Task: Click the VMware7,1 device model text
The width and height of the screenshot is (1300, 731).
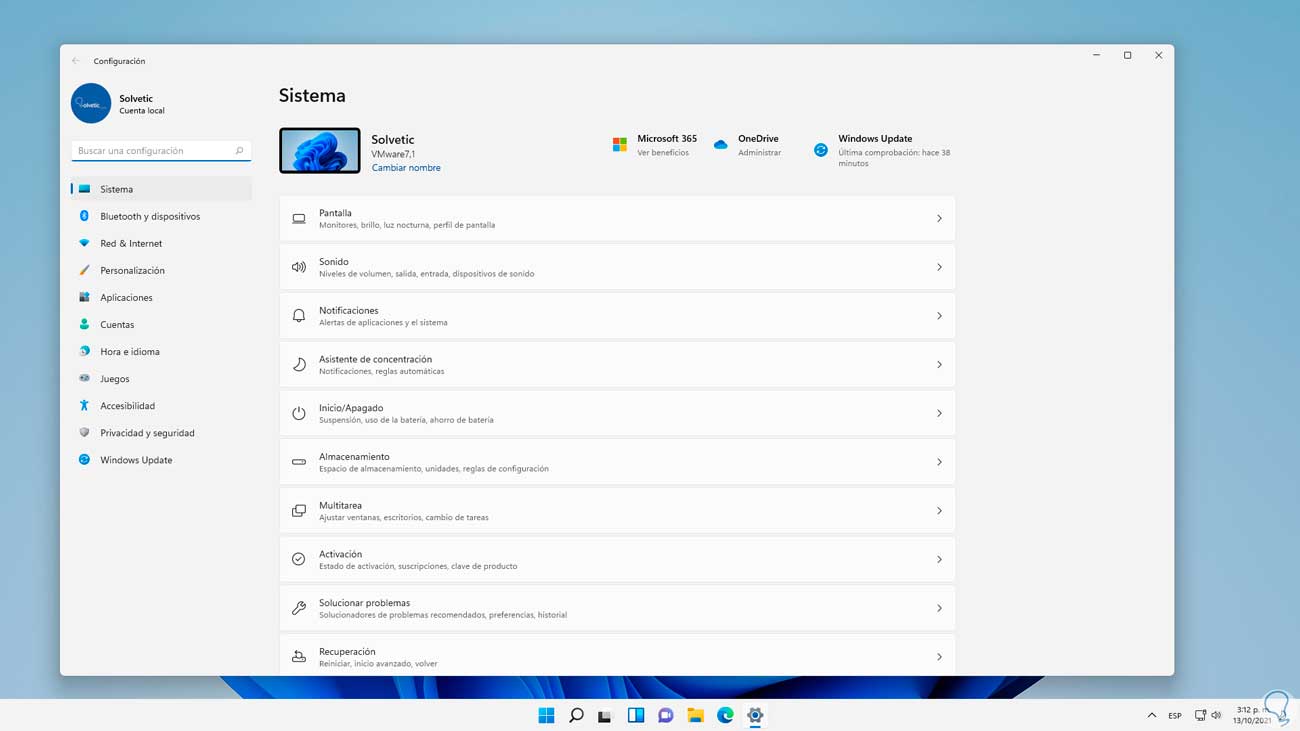Action: pyautogui.click(x=393, y=154)
